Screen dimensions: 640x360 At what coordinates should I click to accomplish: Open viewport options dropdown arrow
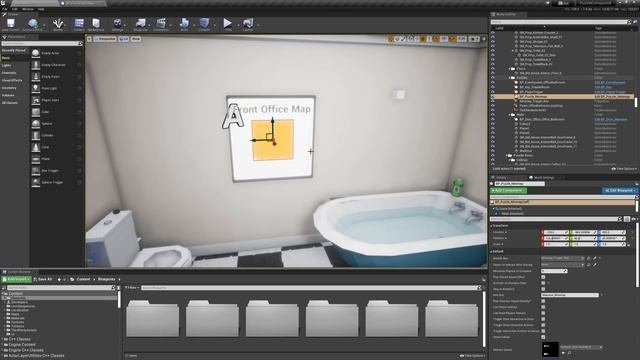pos(89,39)
